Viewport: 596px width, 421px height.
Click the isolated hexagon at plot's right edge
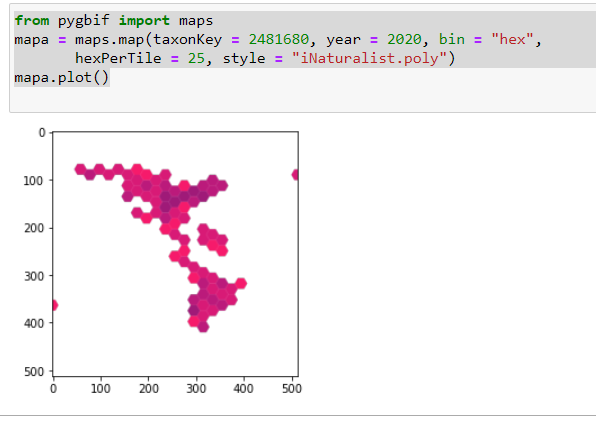[295, 175]
